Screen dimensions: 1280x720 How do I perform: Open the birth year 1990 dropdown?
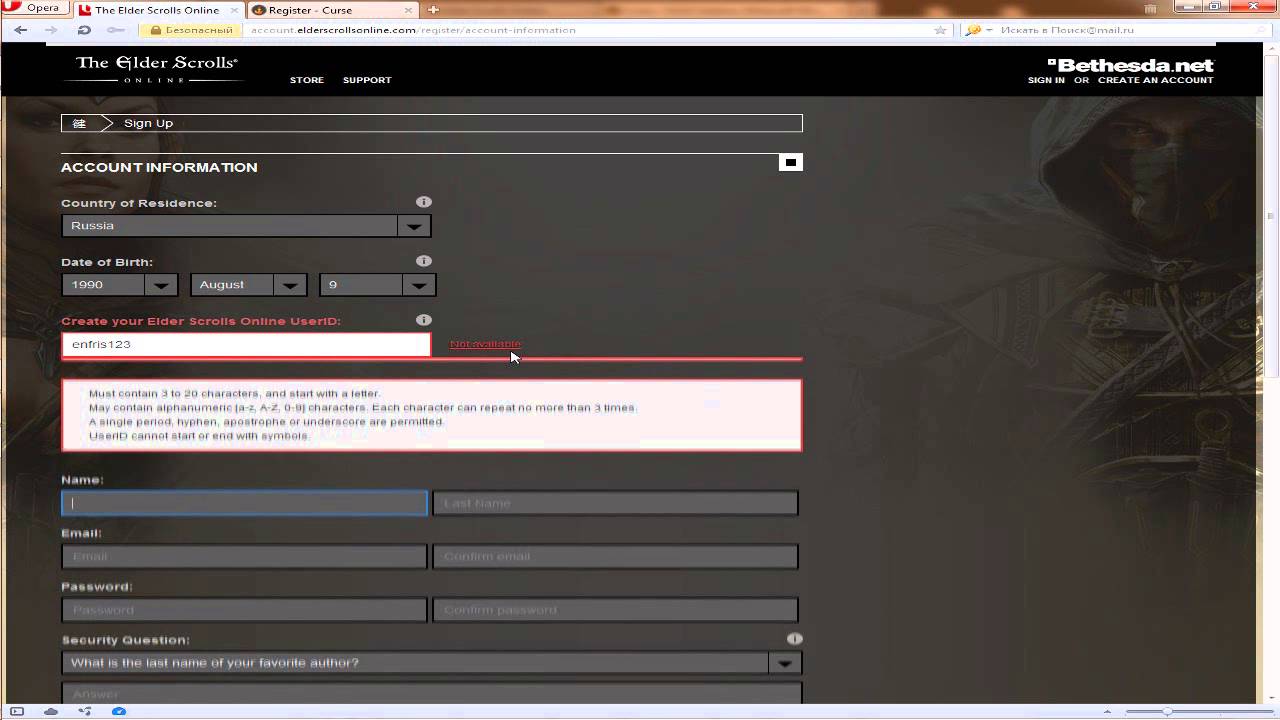119,285
